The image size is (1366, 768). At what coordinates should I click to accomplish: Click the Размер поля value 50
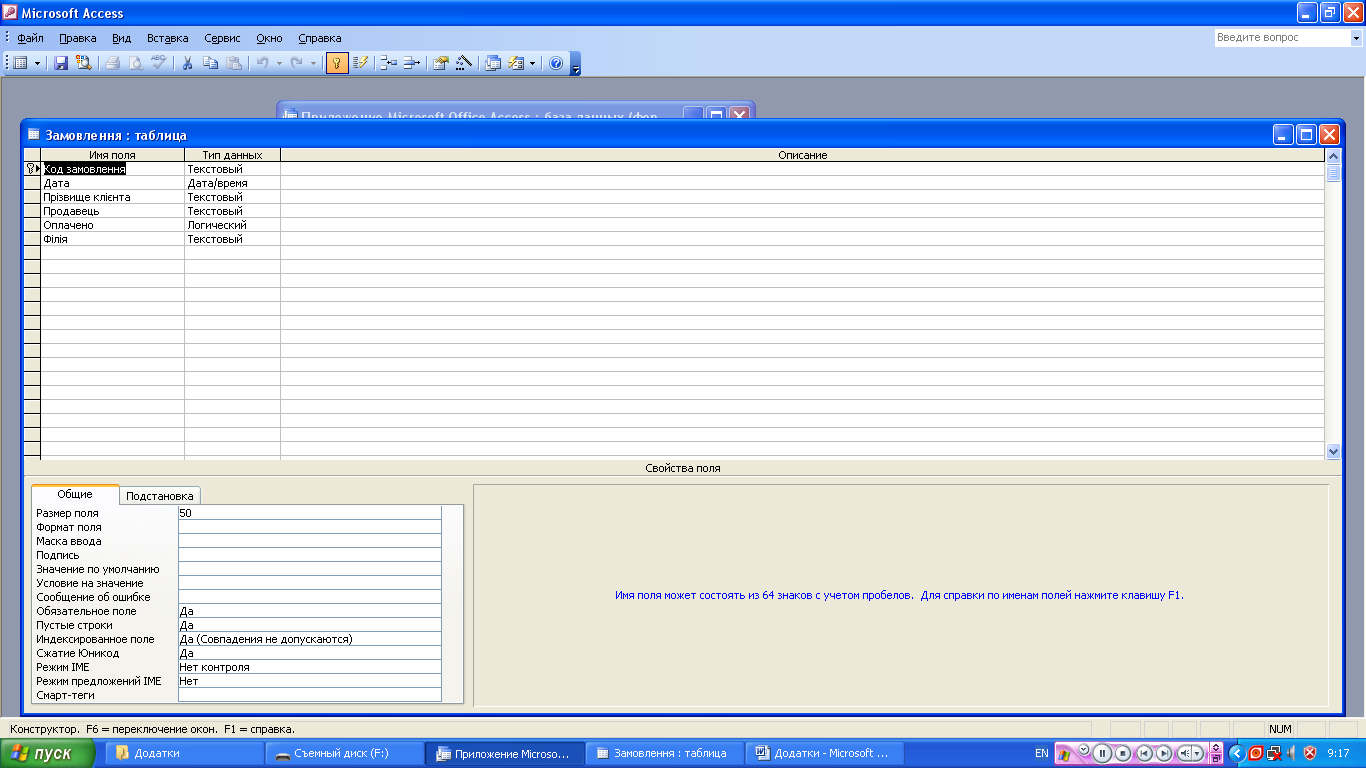309,513
